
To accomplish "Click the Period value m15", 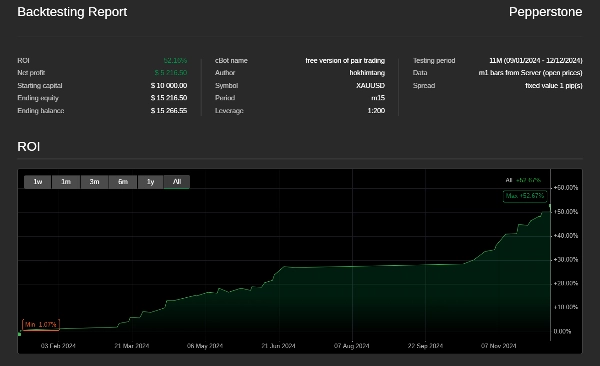I will click(x=378, y=98).
